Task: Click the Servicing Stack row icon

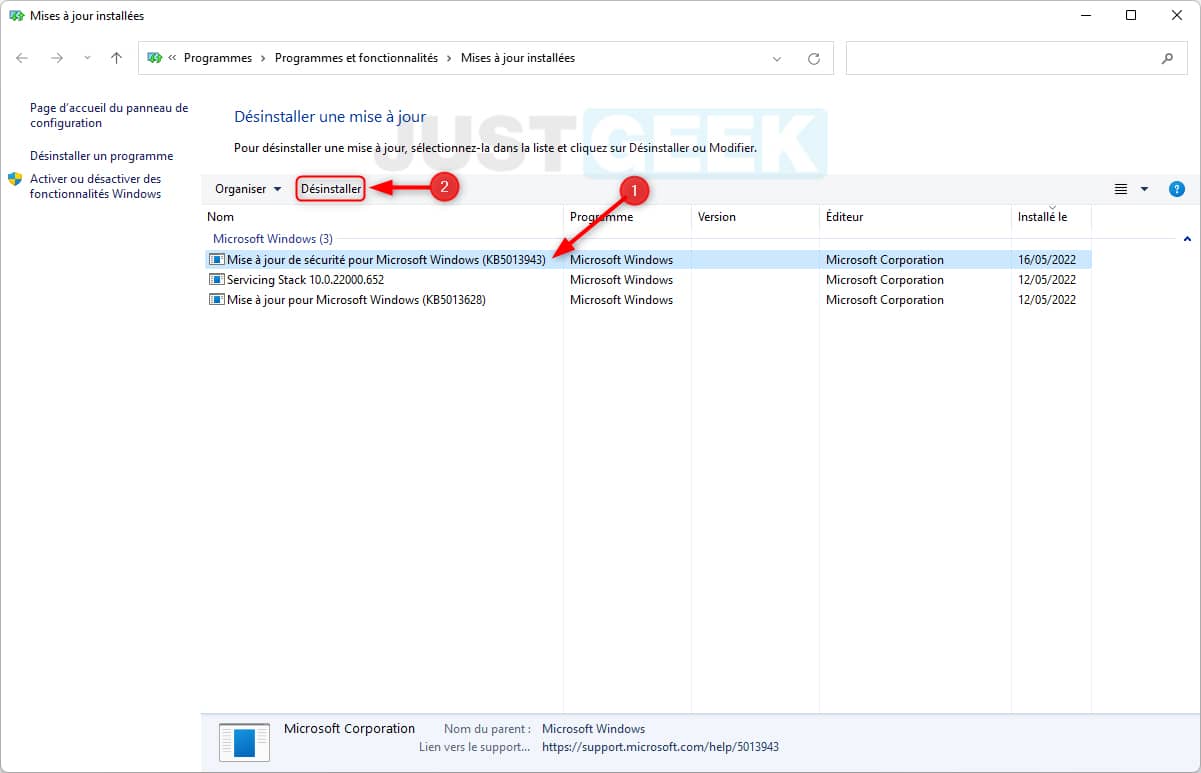Action: 217,280
